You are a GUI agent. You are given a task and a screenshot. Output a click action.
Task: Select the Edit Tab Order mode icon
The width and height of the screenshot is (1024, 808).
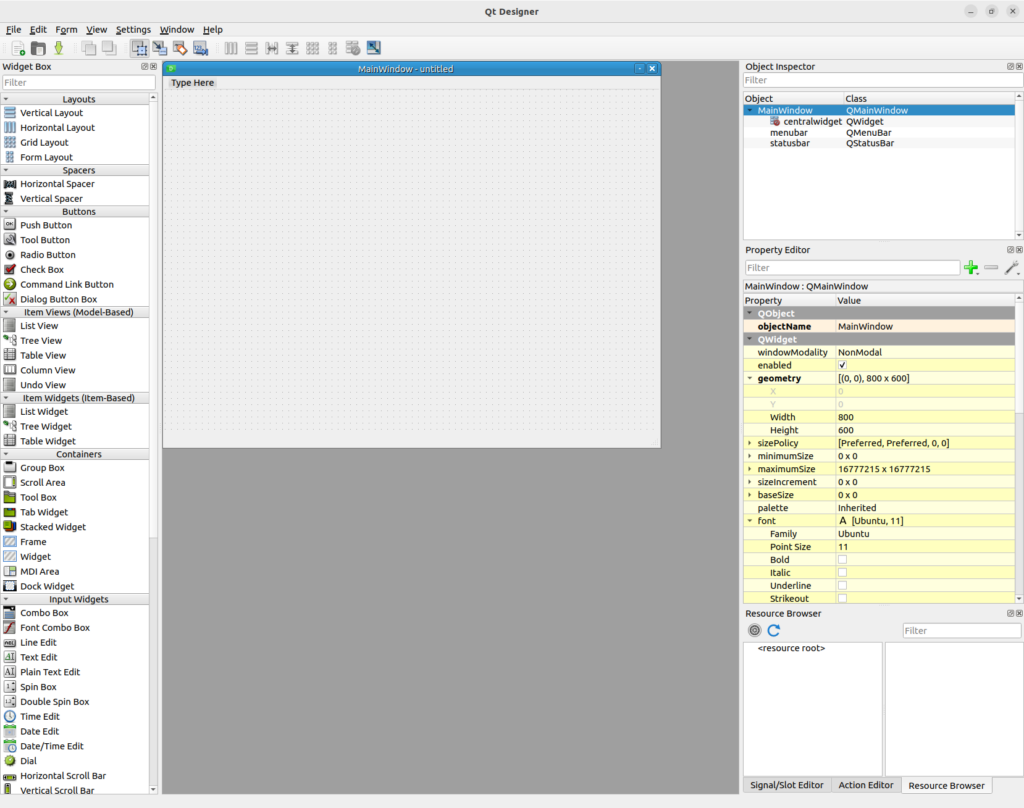click(x=200, y=48)
